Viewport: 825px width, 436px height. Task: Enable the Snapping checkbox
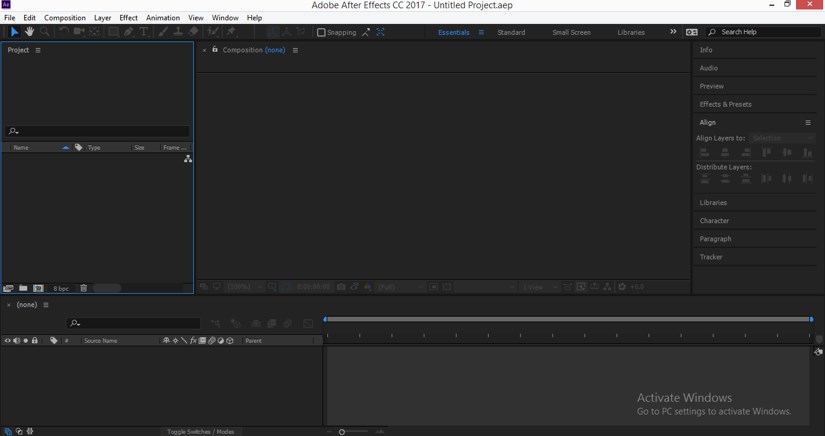(321, 33)
